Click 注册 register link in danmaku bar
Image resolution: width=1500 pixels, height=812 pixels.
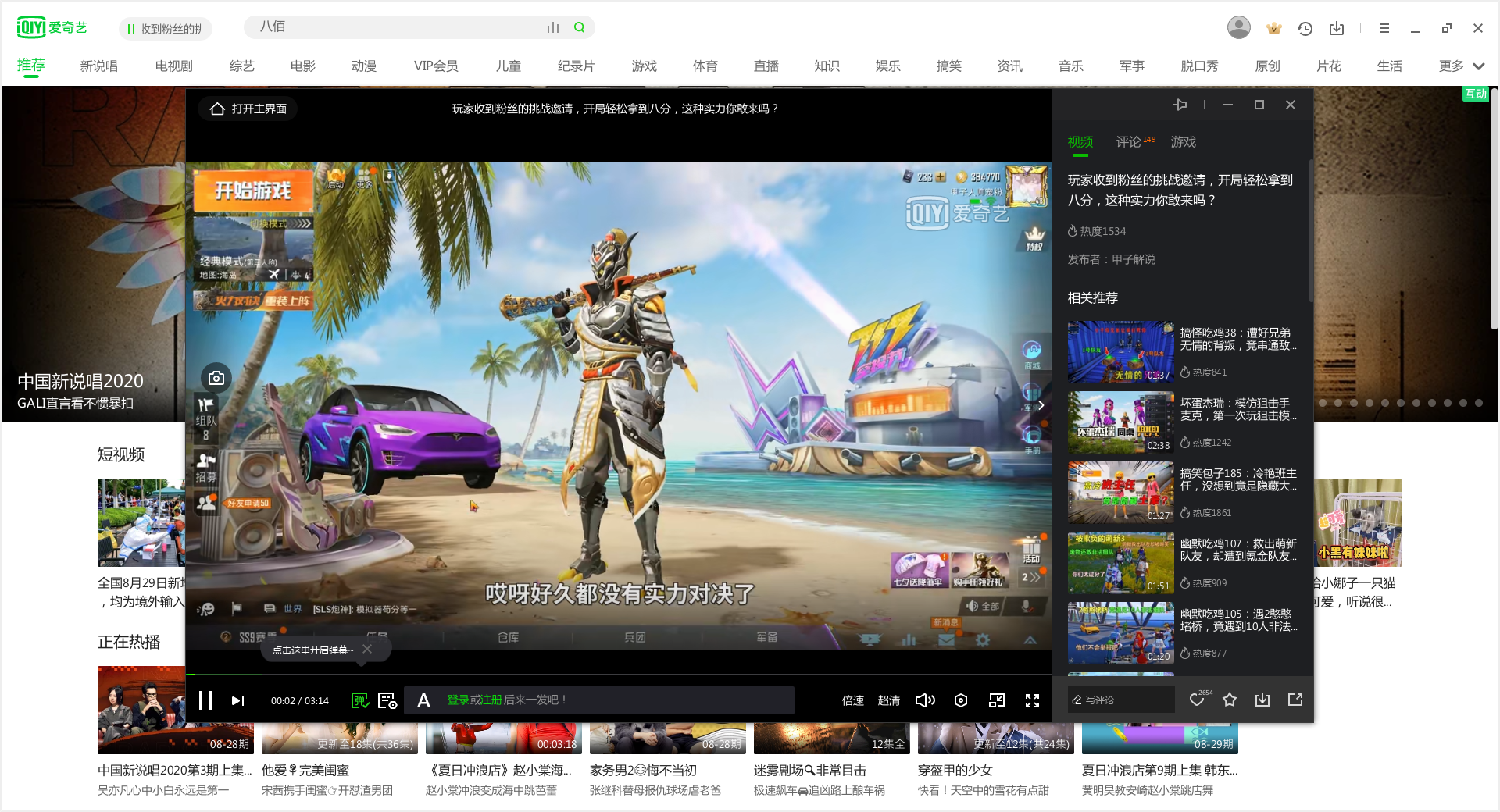pos(491,700)
